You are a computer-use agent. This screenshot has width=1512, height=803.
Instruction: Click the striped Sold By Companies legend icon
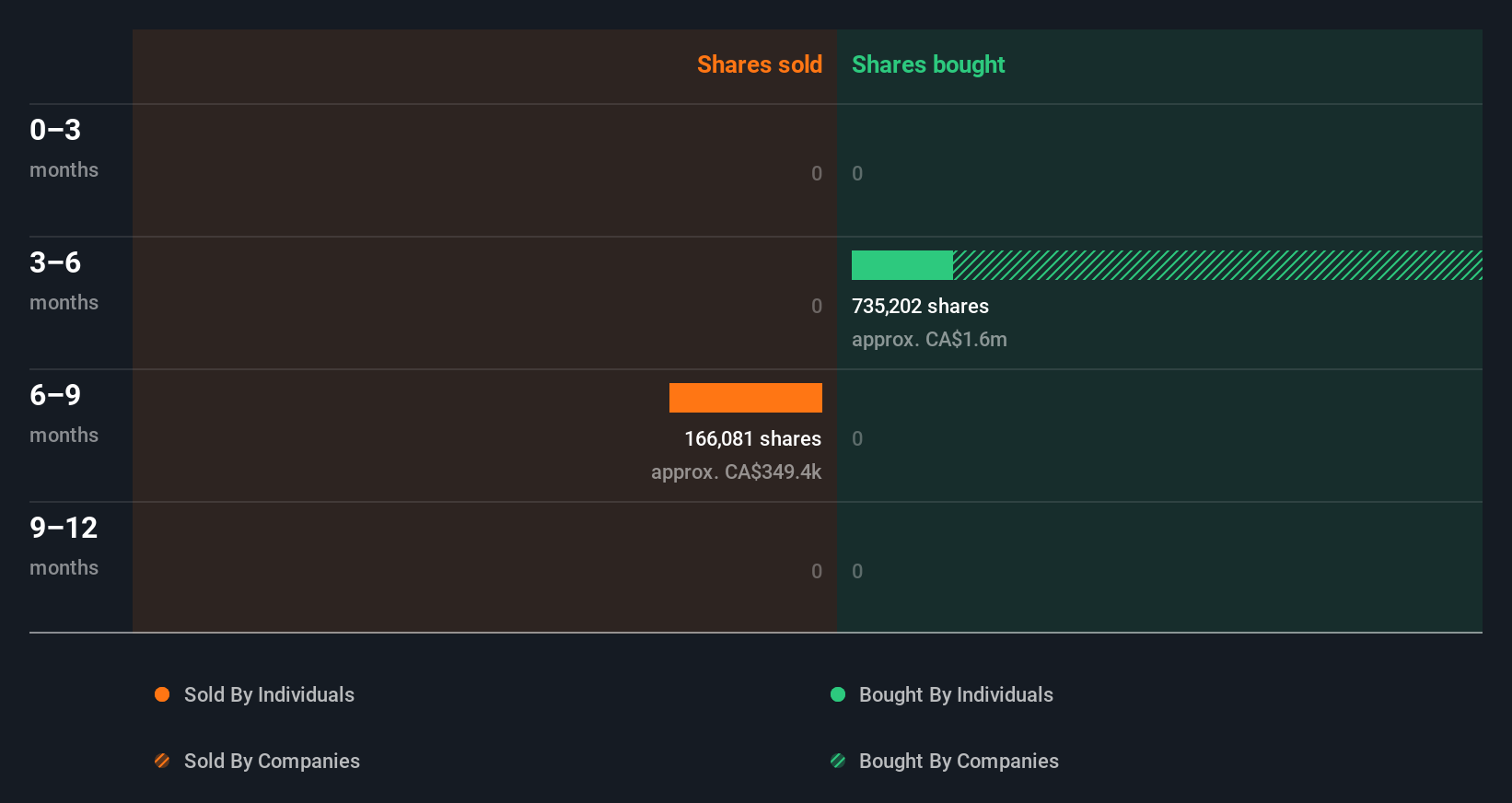(x=162, y=761)
